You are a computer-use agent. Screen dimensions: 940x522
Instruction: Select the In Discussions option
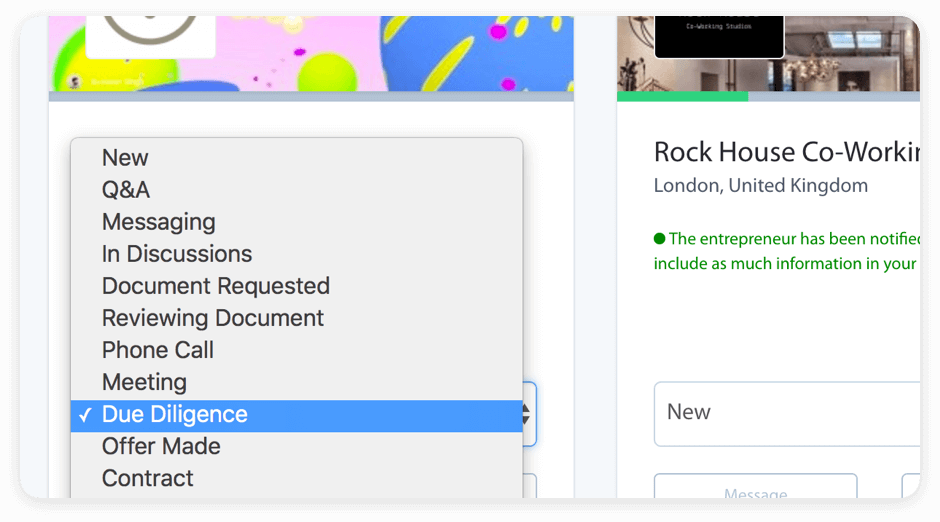[x=177, y=254]
